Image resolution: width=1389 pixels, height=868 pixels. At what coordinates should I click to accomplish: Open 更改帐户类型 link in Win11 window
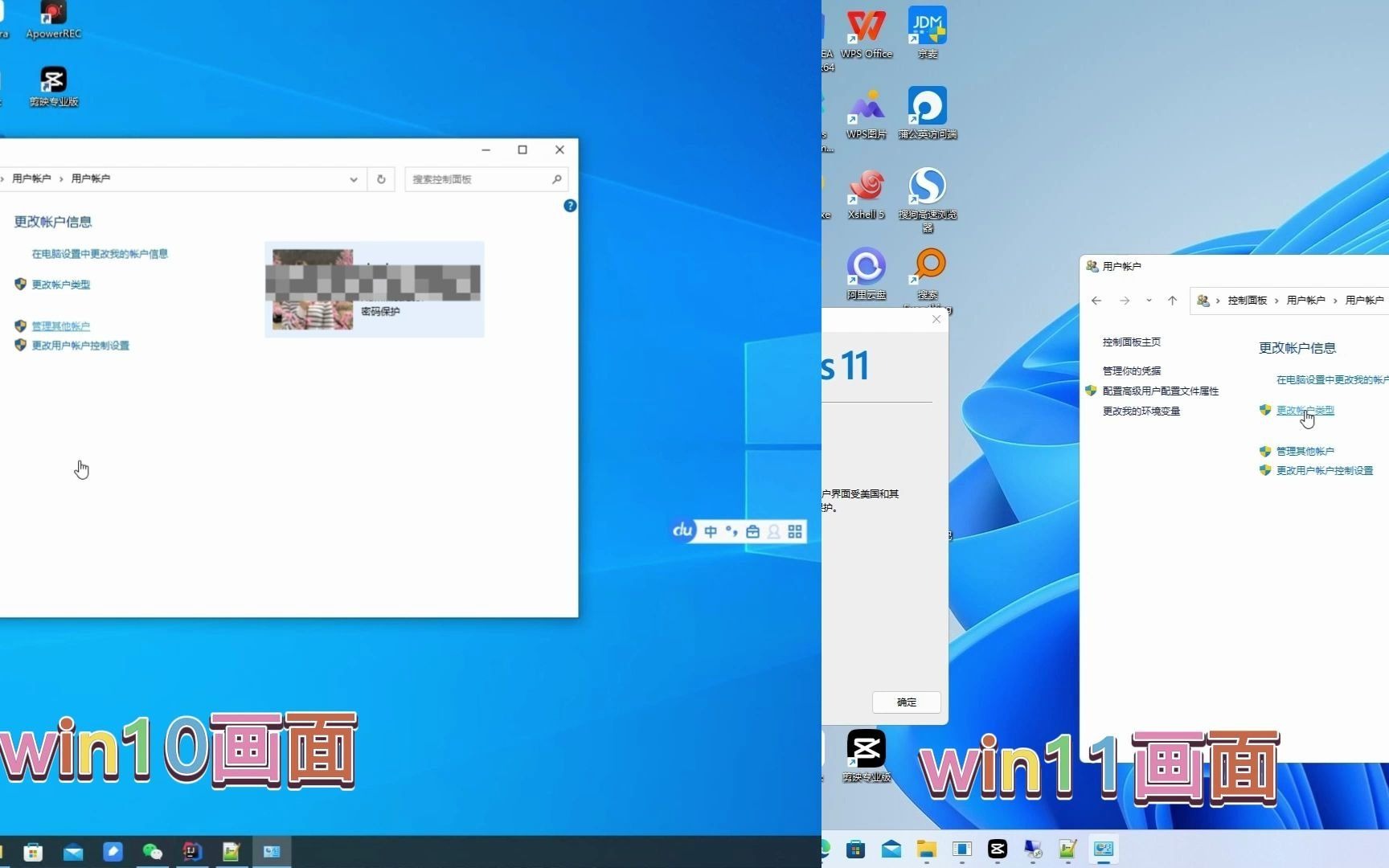coord(1305,411)
